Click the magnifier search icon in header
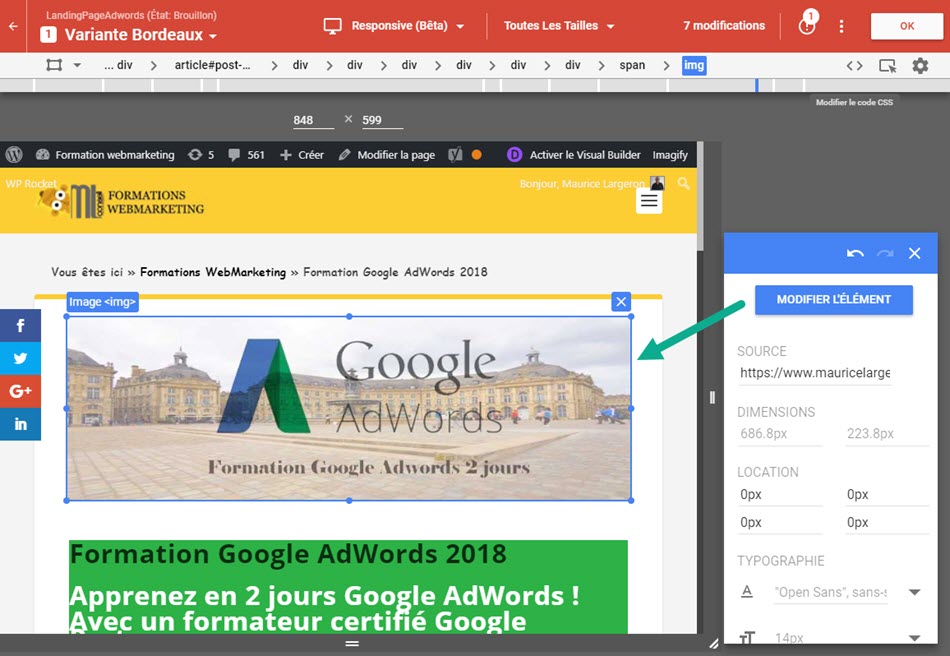Screen dimensions: 950x656 pyautogui.click(x=683, y=183)
